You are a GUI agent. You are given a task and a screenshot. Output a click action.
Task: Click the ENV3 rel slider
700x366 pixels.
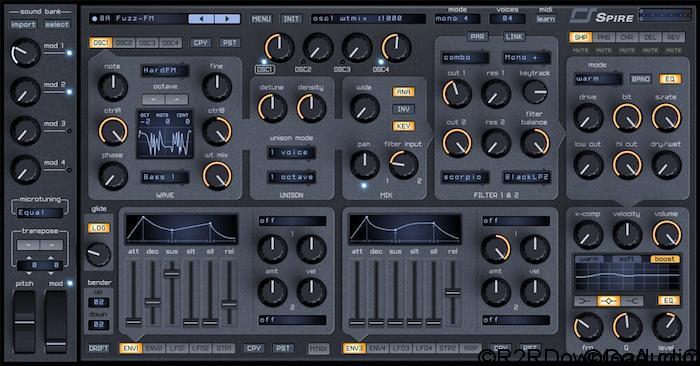coord(453,293)
